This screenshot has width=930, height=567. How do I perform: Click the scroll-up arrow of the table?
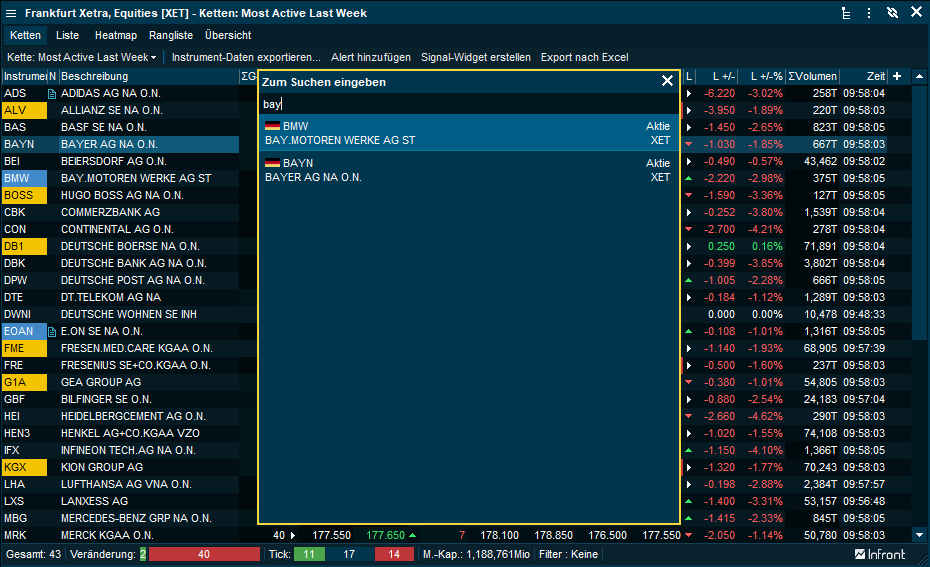pyautogui.click(x=919, y=76)
